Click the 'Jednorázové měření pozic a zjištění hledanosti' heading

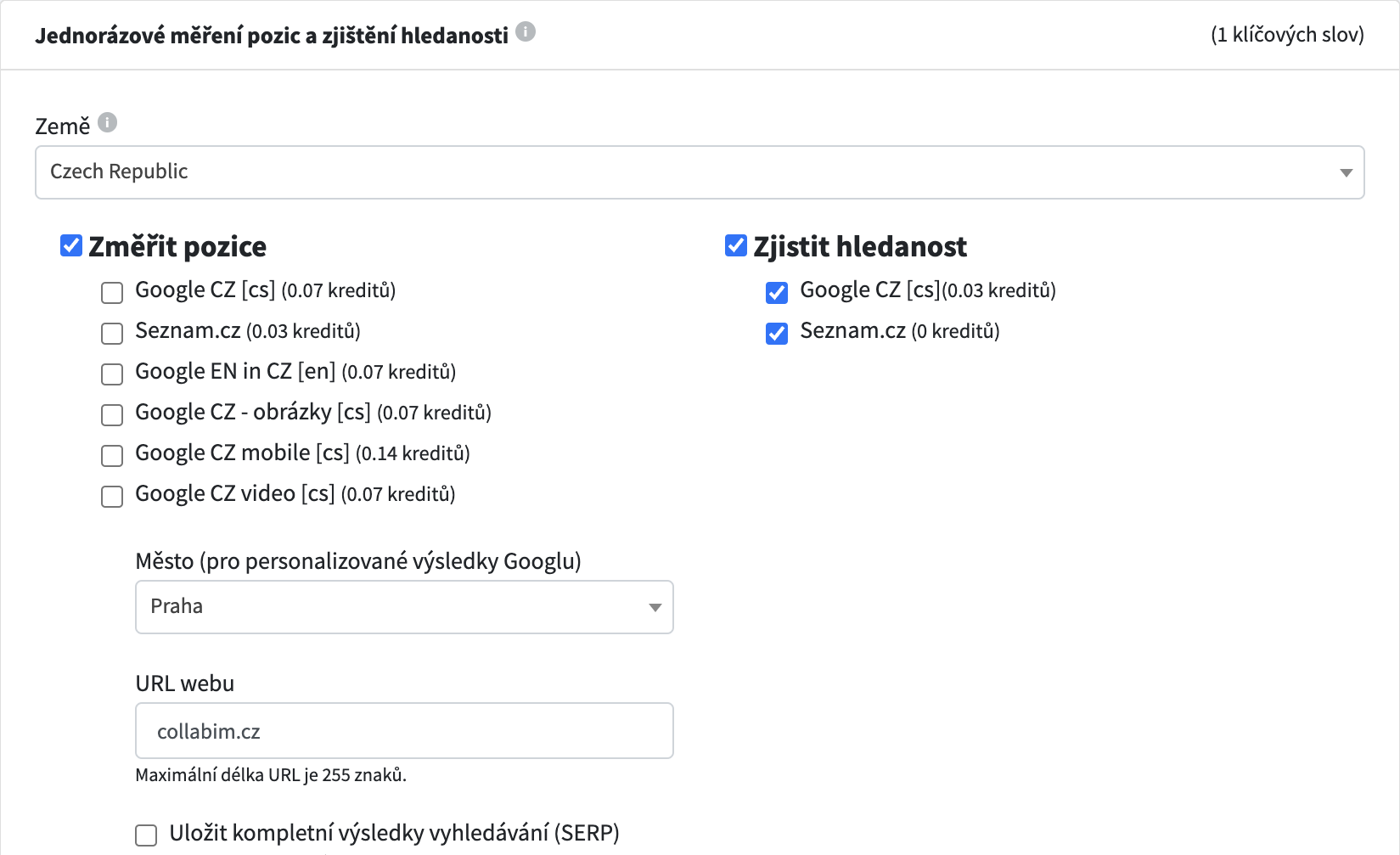(x=272, y=36)
